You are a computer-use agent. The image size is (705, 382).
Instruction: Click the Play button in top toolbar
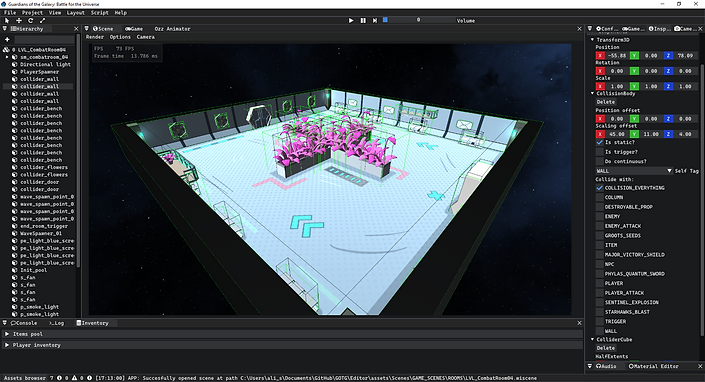pyautogui.click(x=351, y=20)
